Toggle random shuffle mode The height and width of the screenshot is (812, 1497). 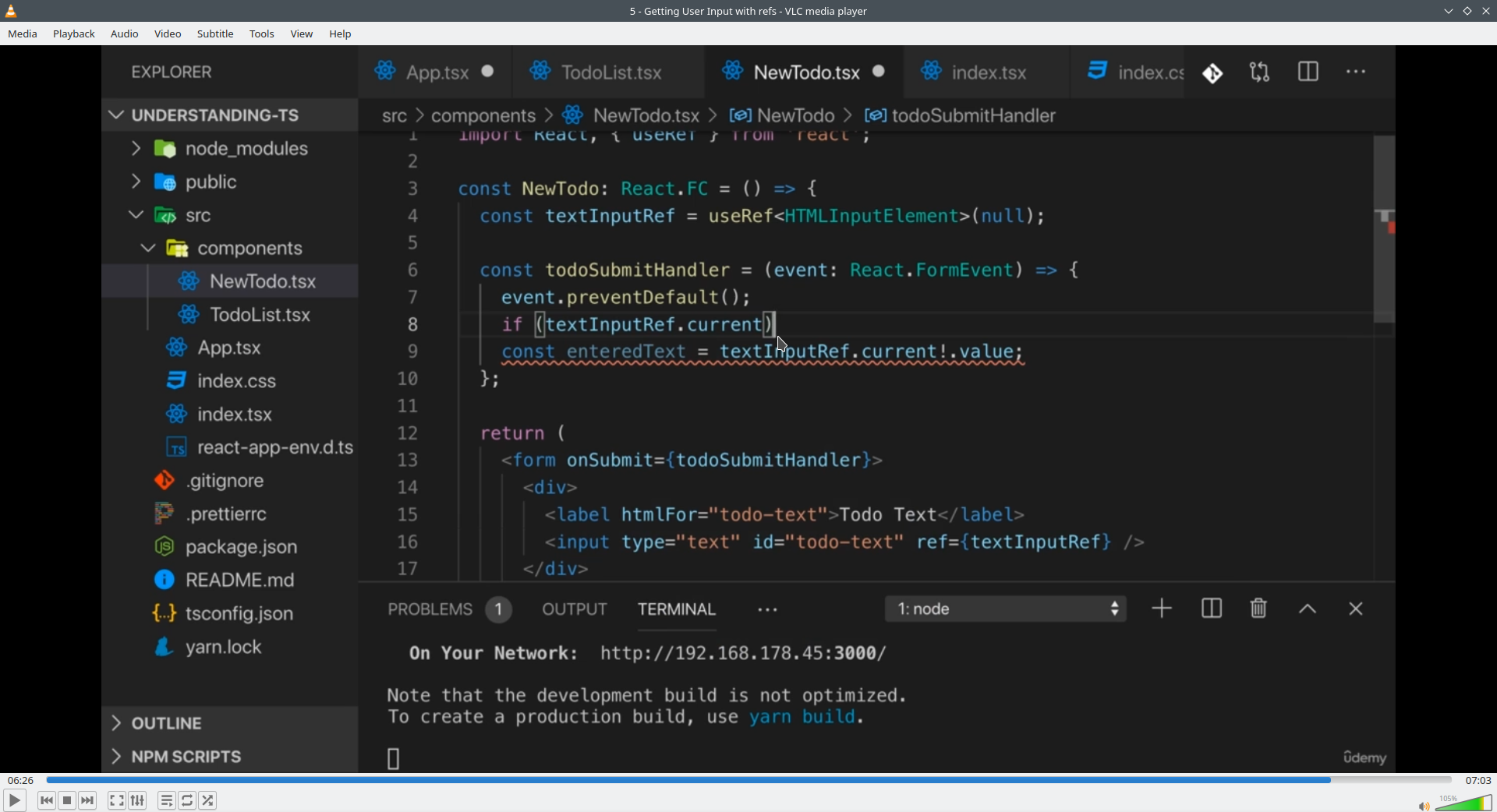pos(208,800)
